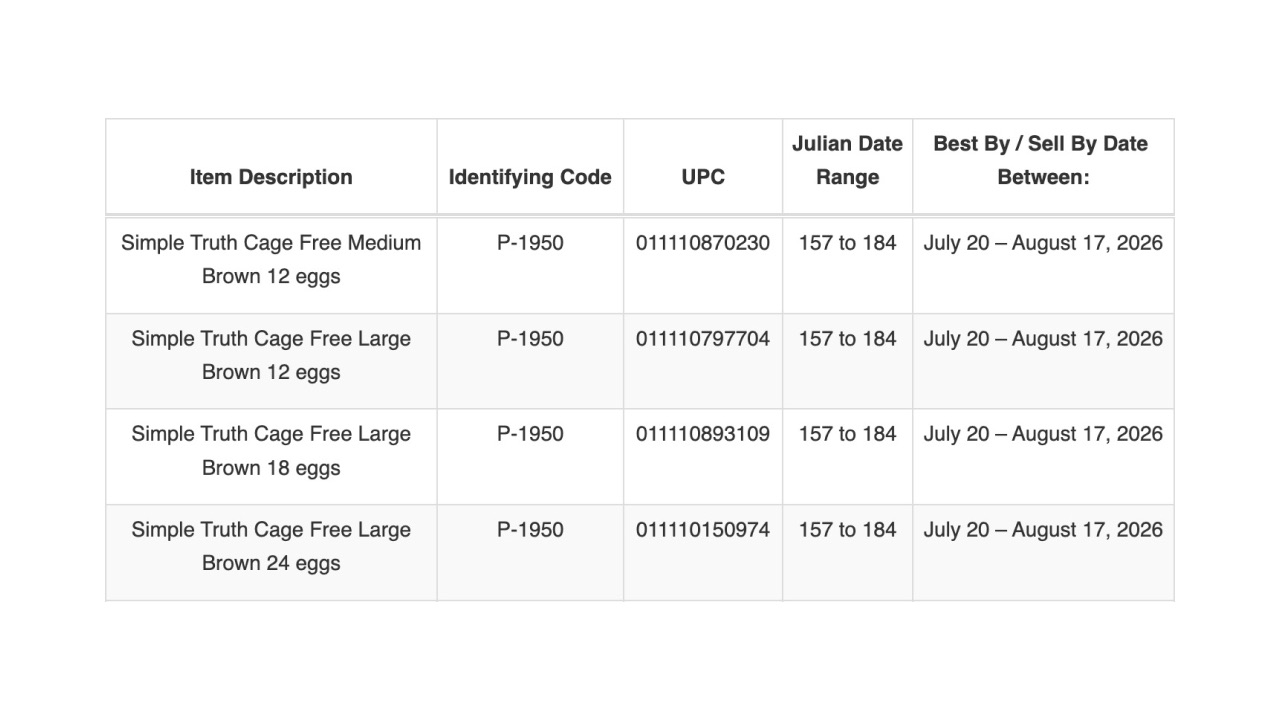1280x720 pixels.
Task: Select the Julian Date Range header
Action: (x=847, y=160)
